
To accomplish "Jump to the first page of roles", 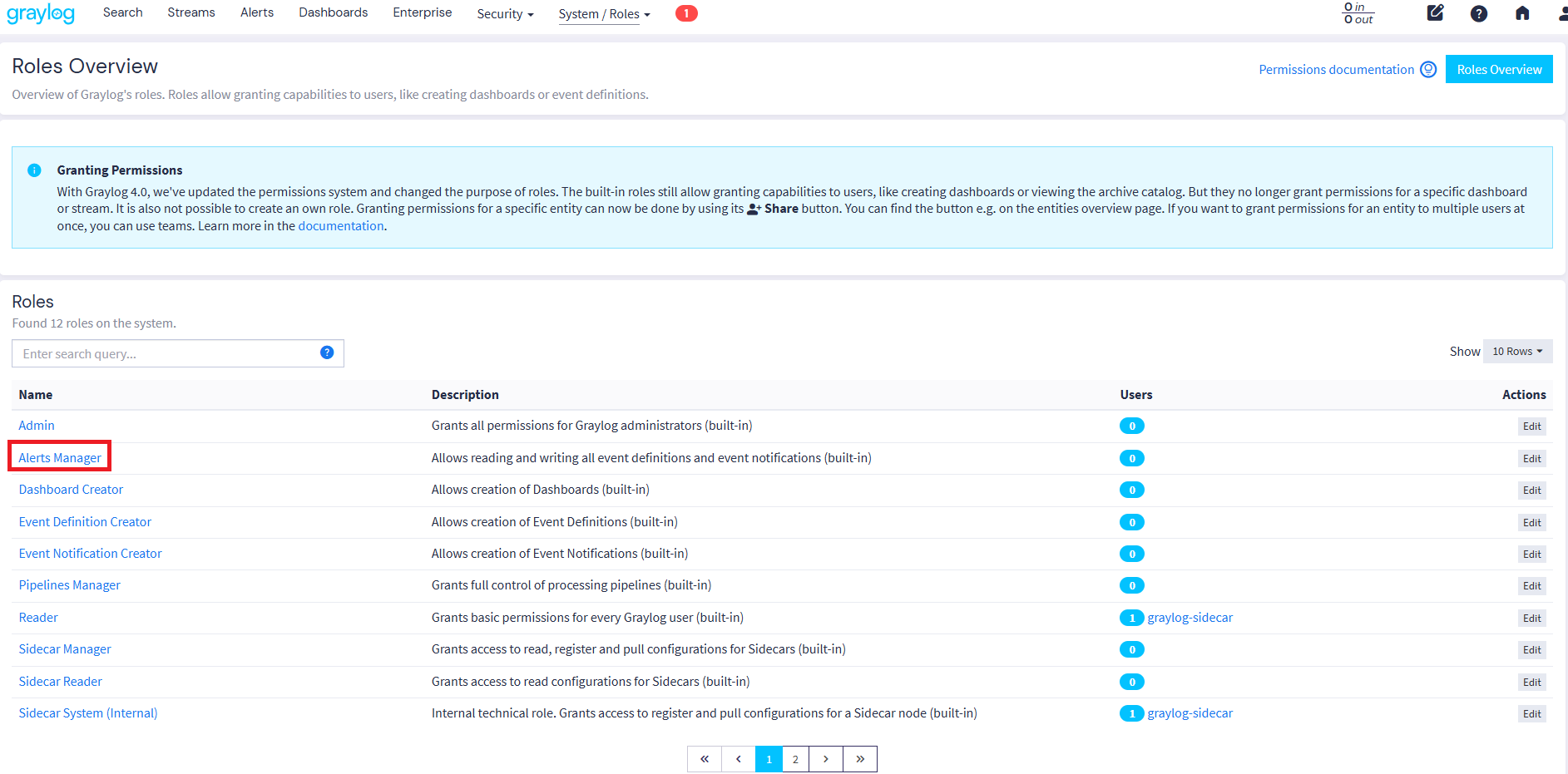I will (x=705, y=759).
